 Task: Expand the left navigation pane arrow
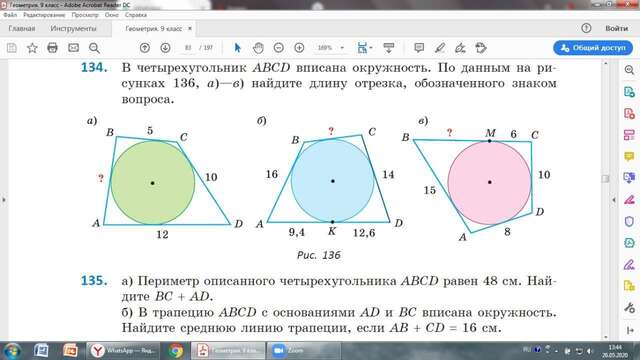[4, 200]
